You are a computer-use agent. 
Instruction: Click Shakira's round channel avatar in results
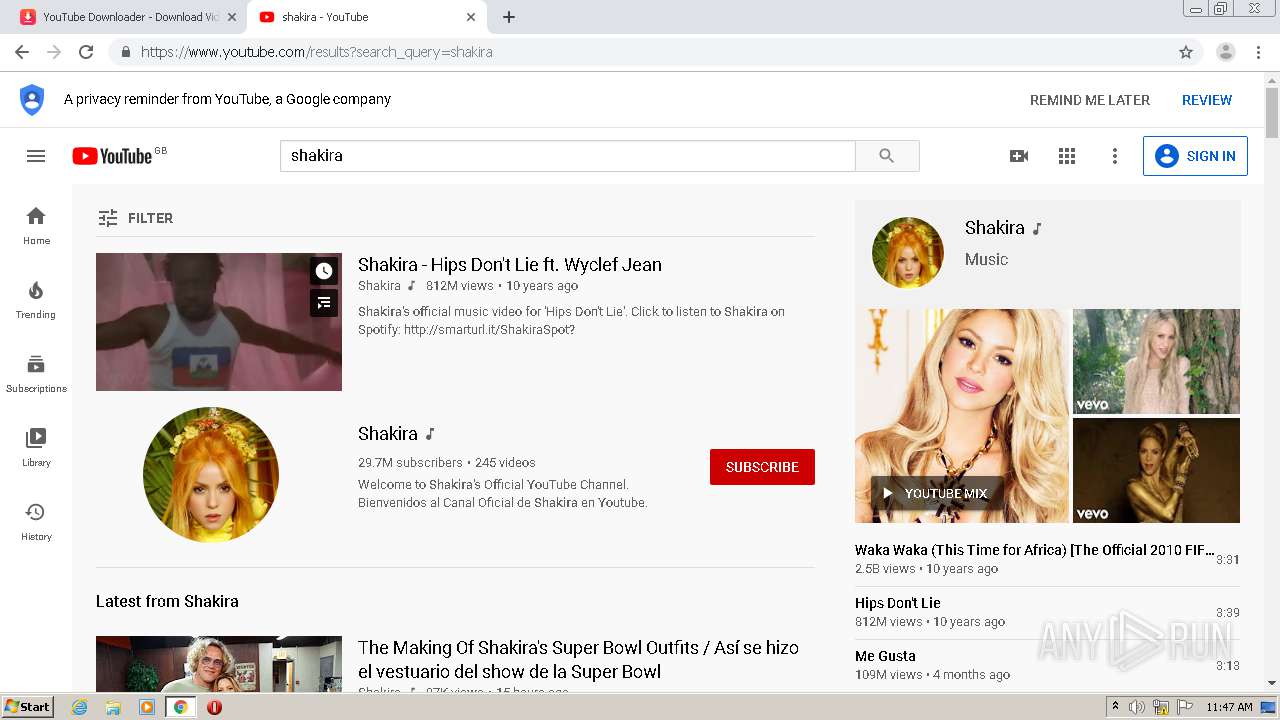pos(211,475)
